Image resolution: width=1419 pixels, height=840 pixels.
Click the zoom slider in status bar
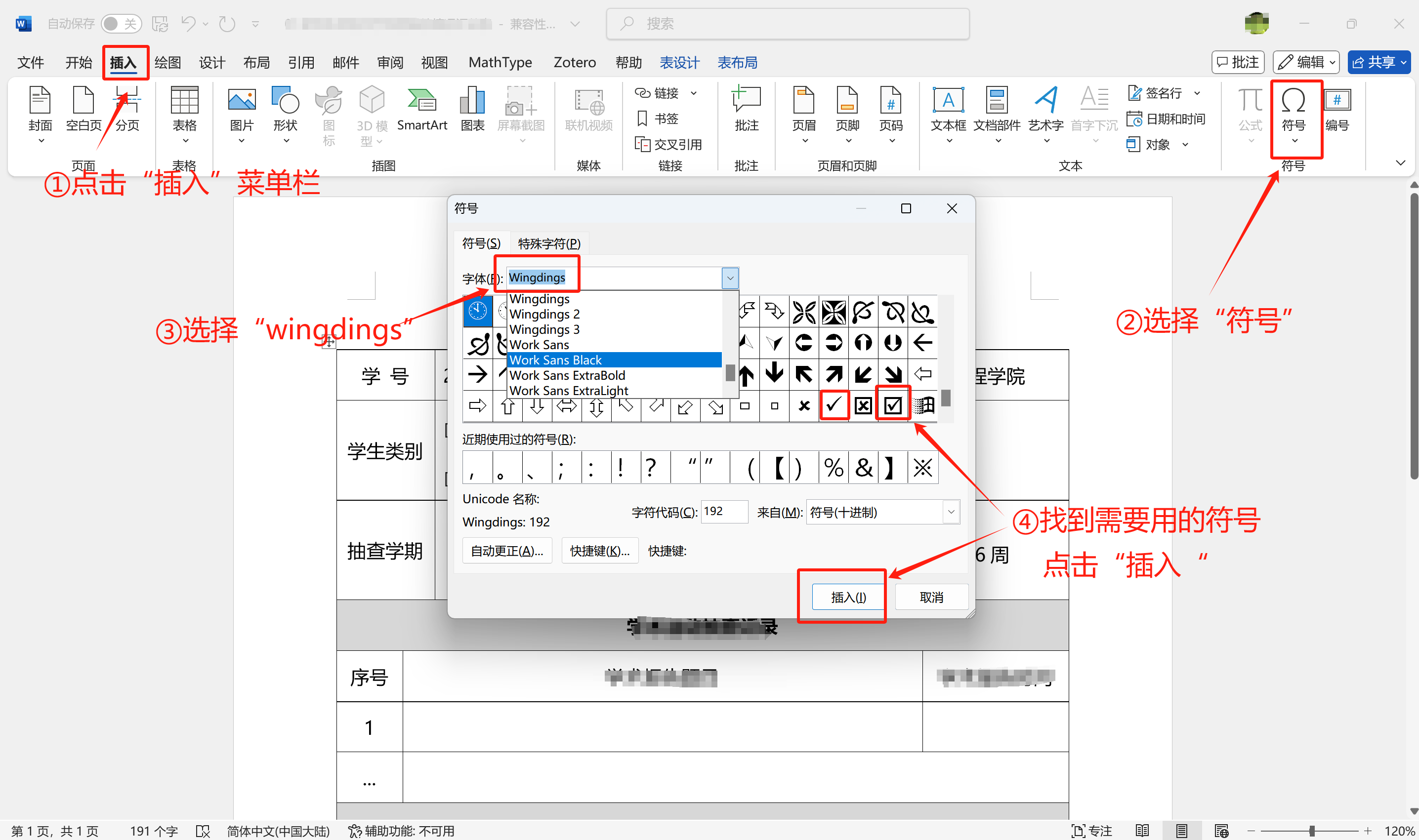click(x=1311, y=831)
